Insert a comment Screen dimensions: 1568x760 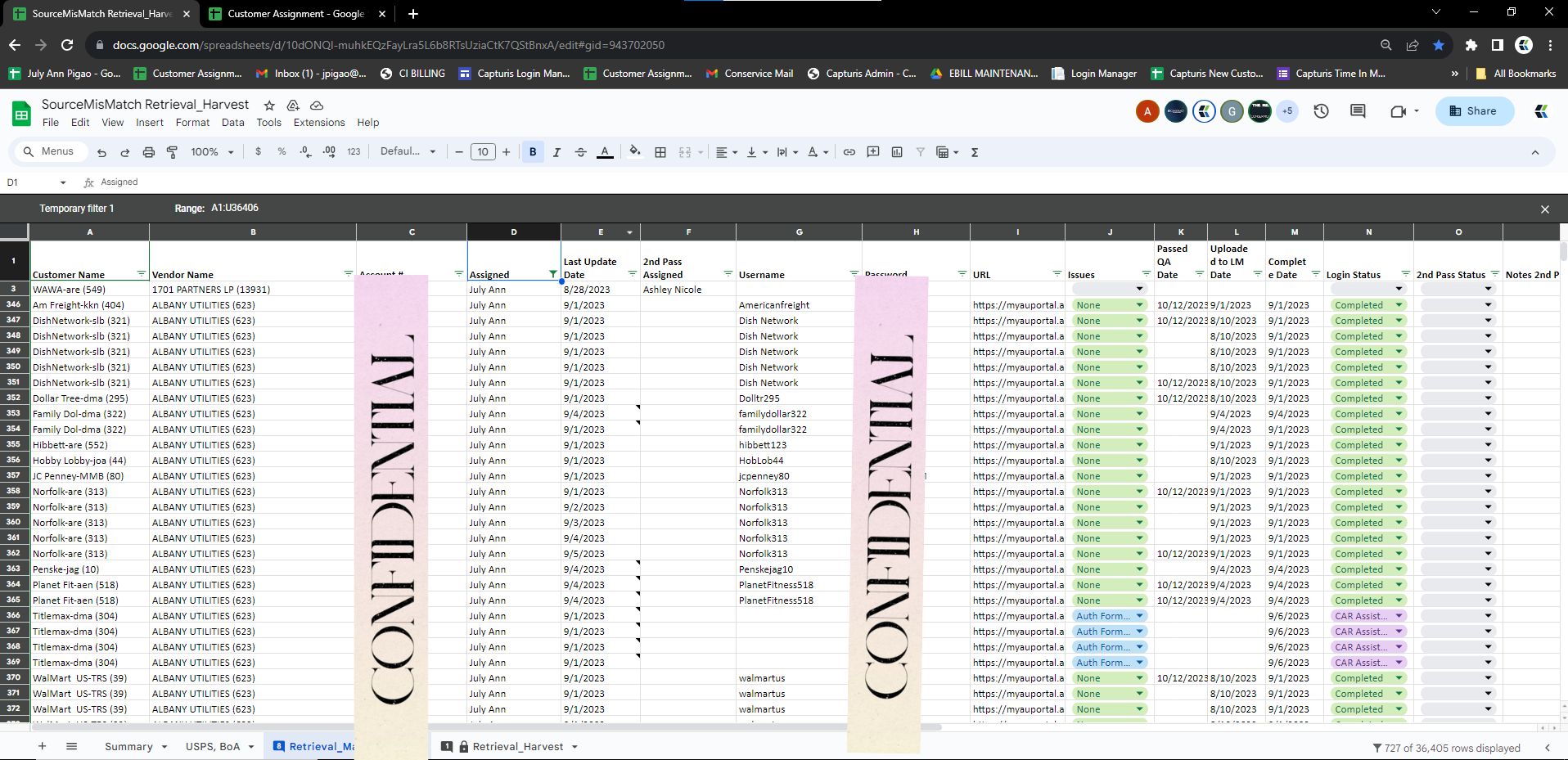click(x=873, y=152)
